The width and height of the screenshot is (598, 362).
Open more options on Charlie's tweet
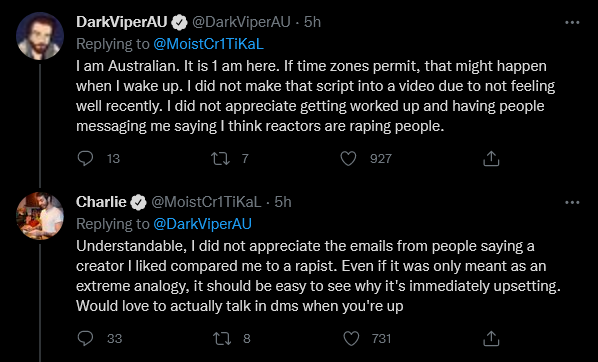(x=572, y=203)
